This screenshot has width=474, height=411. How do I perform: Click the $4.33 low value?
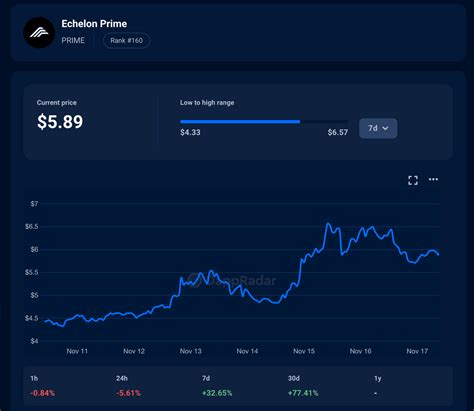[190, 132]
